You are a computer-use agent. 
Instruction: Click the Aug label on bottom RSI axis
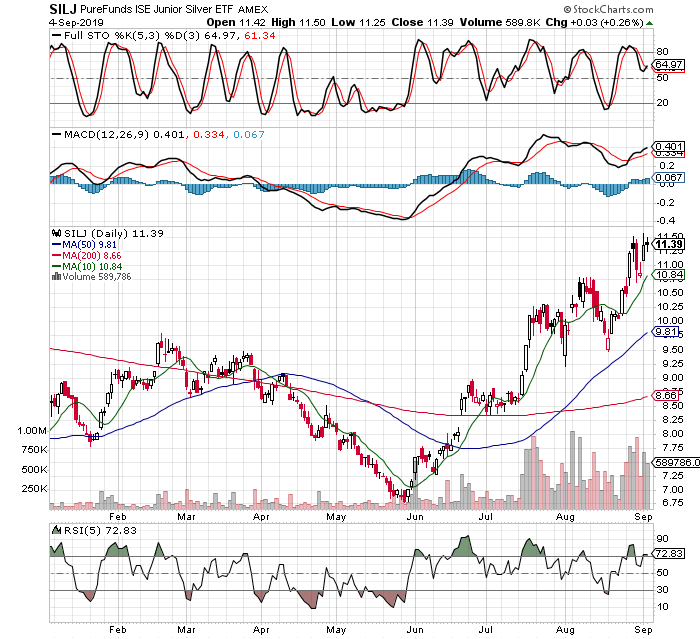point(565,630)
